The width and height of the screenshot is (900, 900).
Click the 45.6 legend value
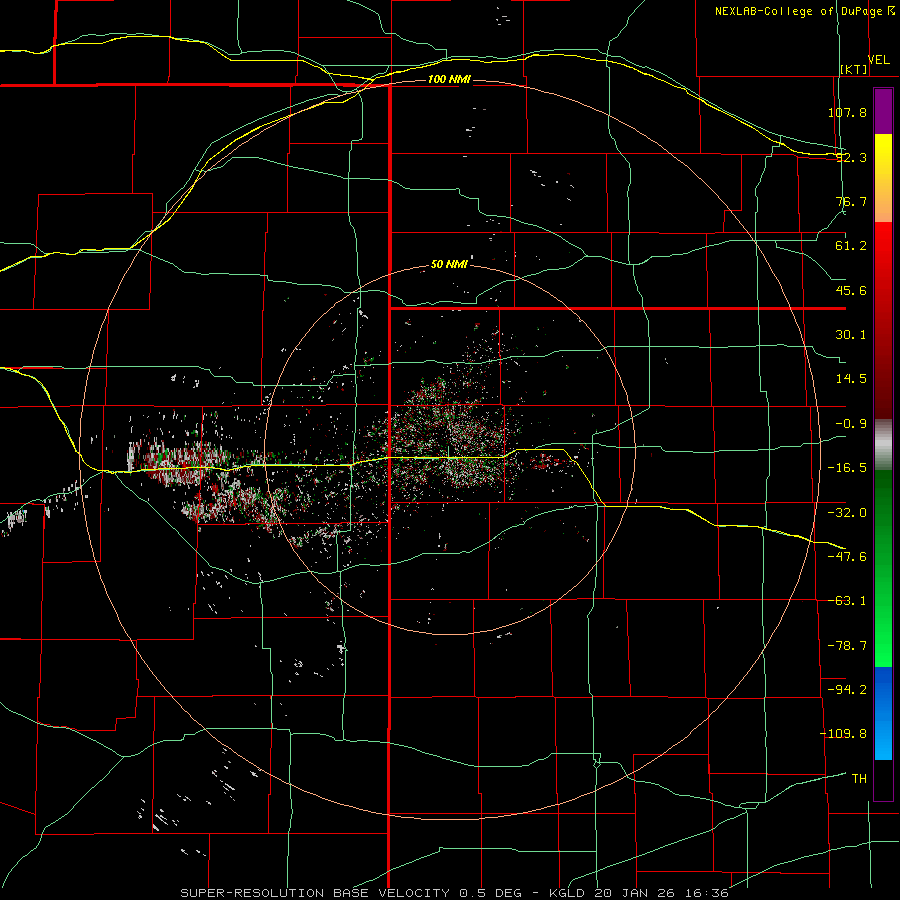(x=851, y=290)
